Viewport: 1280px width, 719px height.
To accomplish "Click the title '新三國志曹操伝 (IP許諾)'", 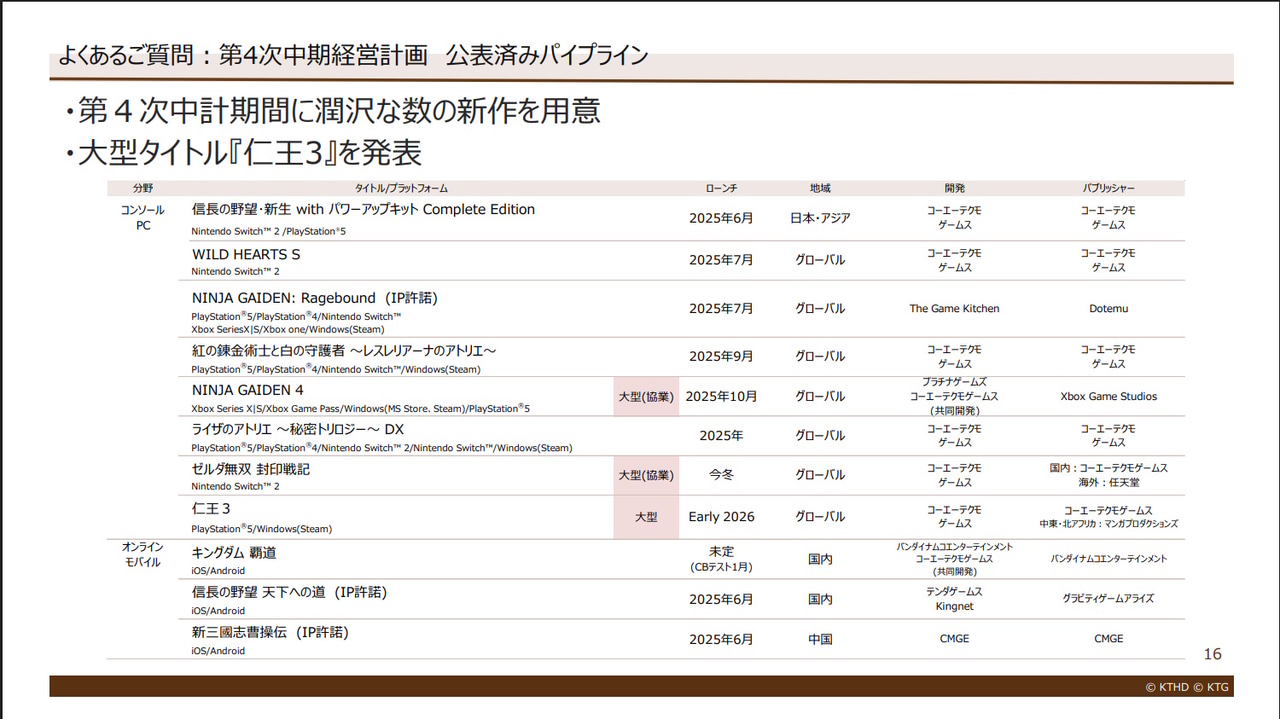I will (x=270, y=632).
